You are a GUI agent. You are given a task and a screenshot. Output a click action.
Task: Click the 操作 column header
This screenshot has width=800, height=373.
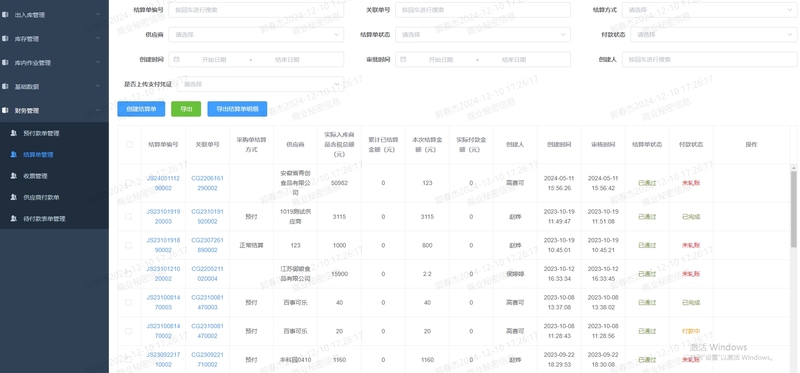click(x=751, y=144)
